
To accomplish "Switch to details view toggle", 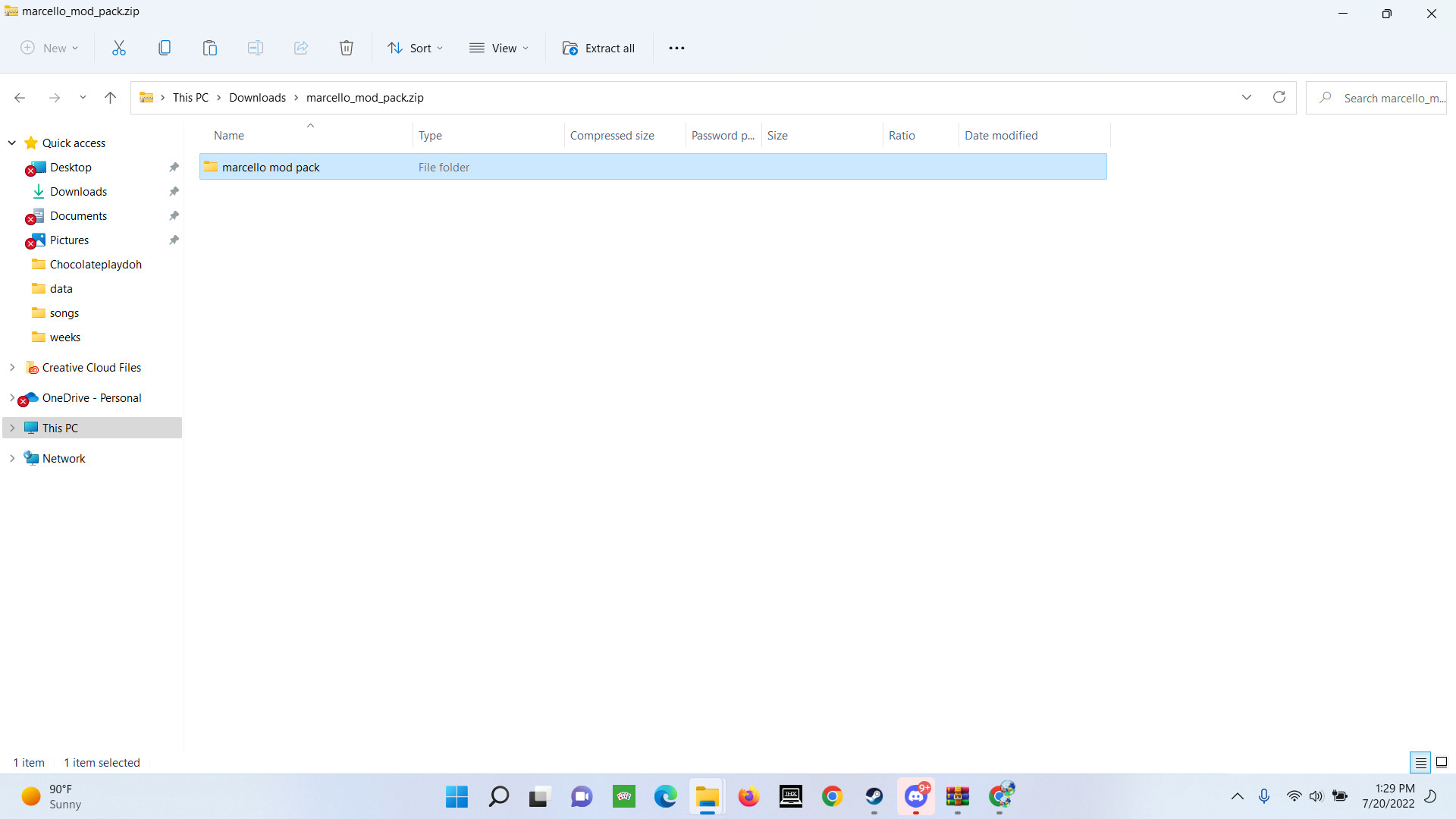I will (x=1420, y=762).
